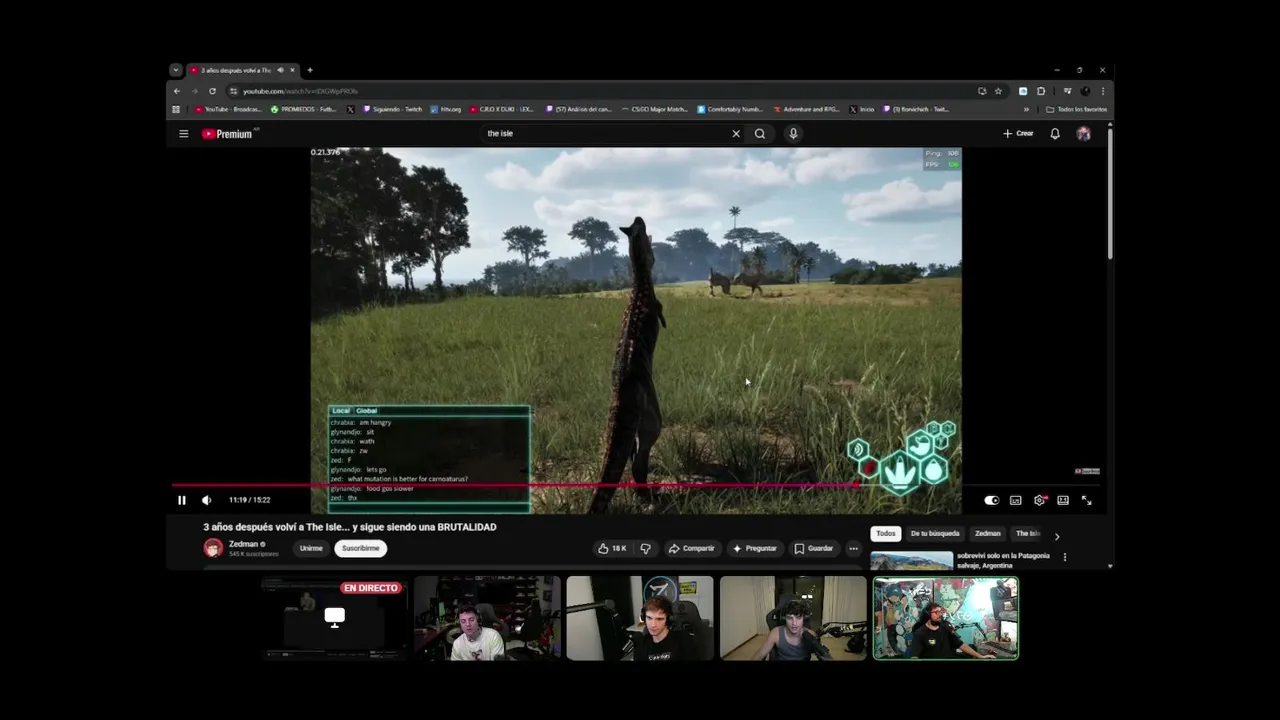1280x720 pixels.
Task: Mute the tab via its speaker icon
Action: [x=280, y=70]
